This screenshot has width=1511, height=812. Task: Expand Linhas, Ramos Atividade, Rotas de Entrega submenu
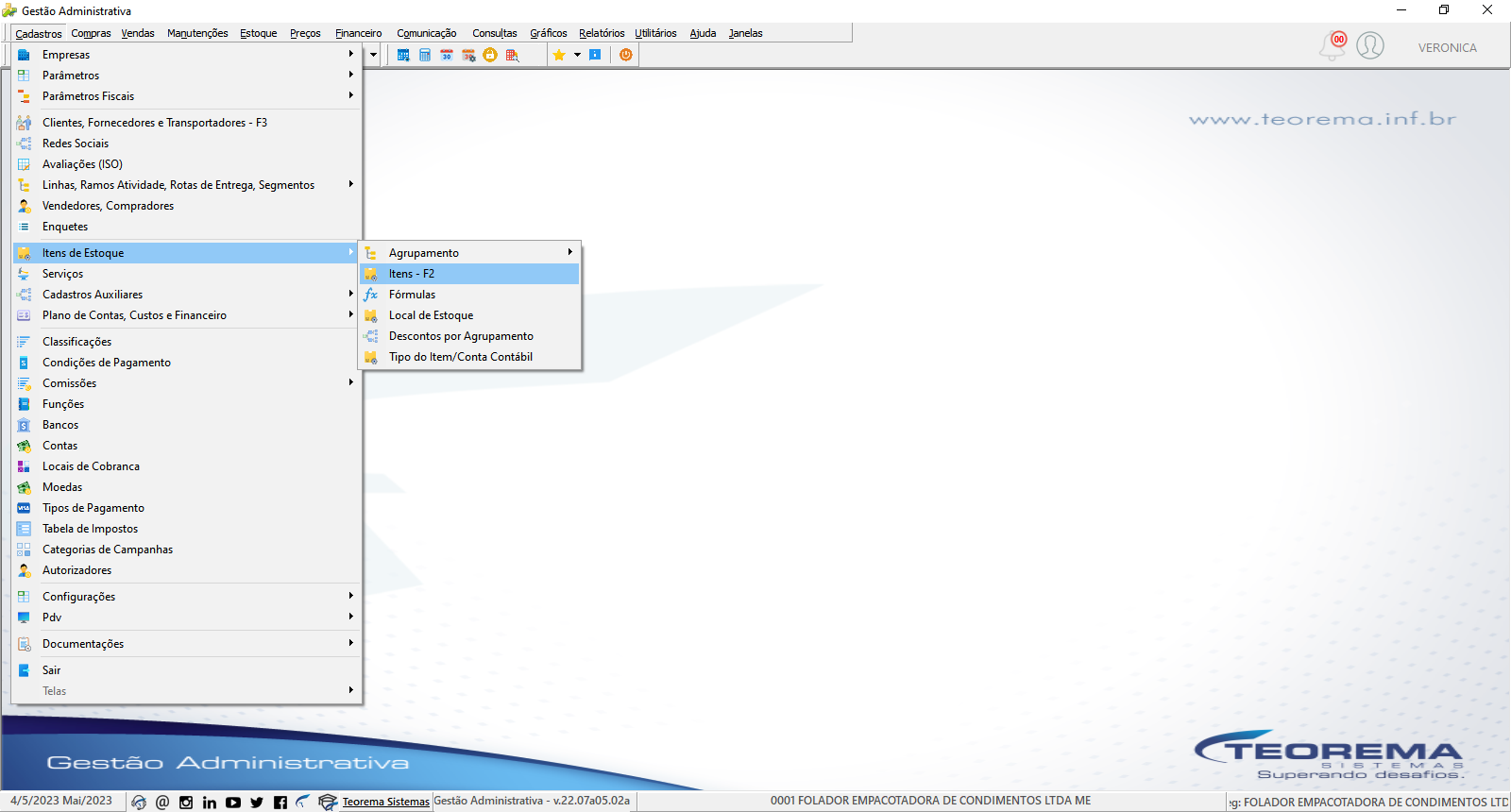tap(186, 185)
